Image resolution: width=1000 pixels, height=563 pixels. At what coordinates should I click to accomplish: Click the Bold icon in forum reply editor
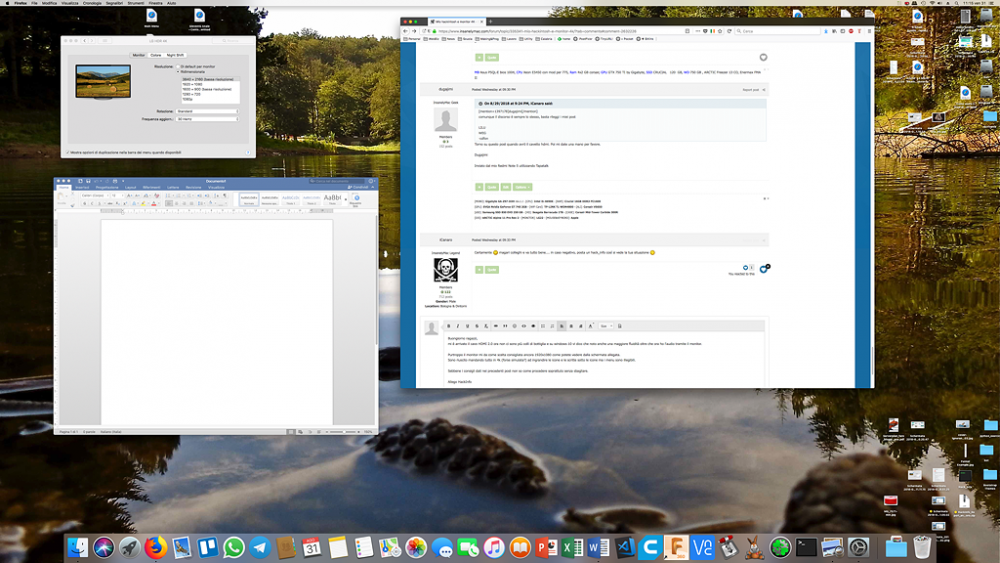[448, 326]
